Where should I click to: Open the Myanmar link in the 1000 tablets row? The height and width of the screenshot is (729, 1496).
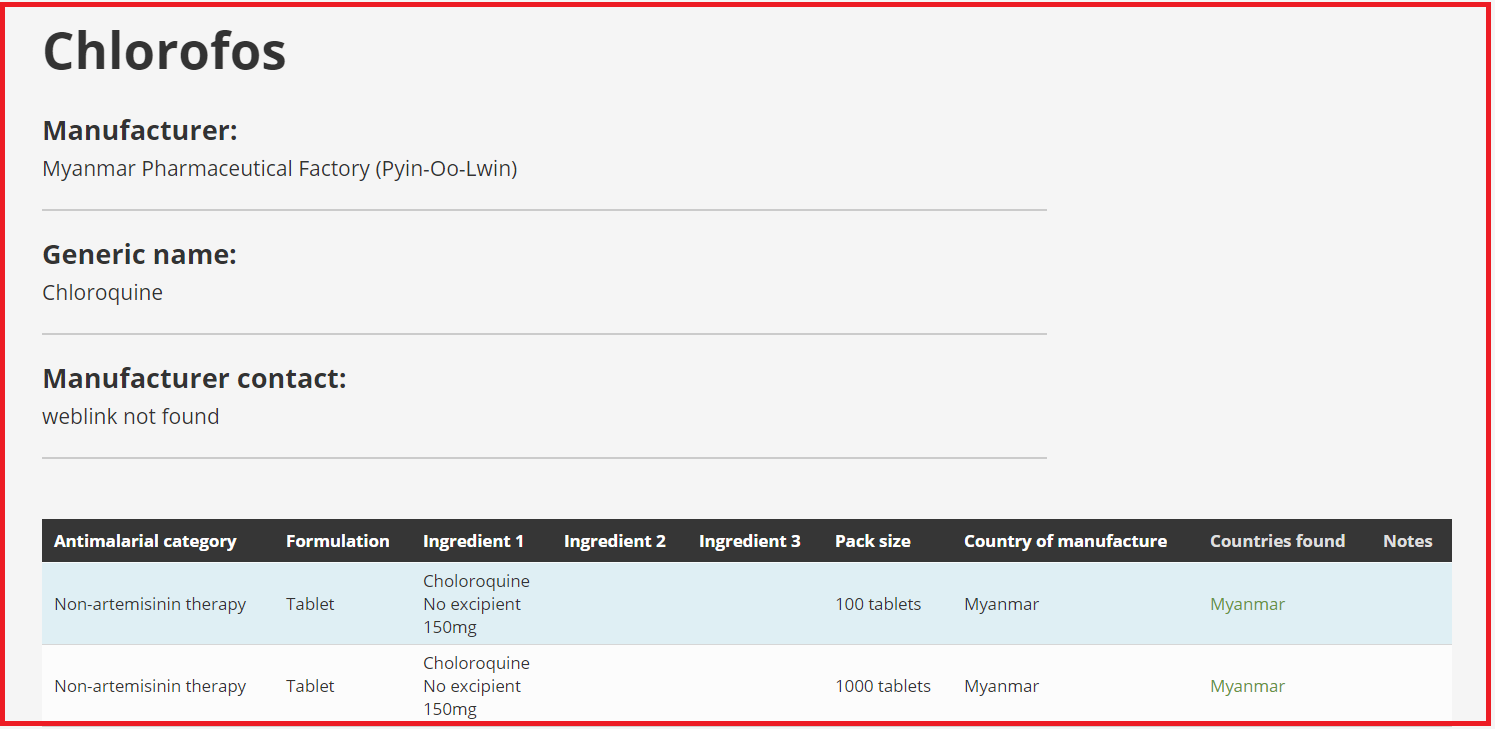click(1247, 686)
